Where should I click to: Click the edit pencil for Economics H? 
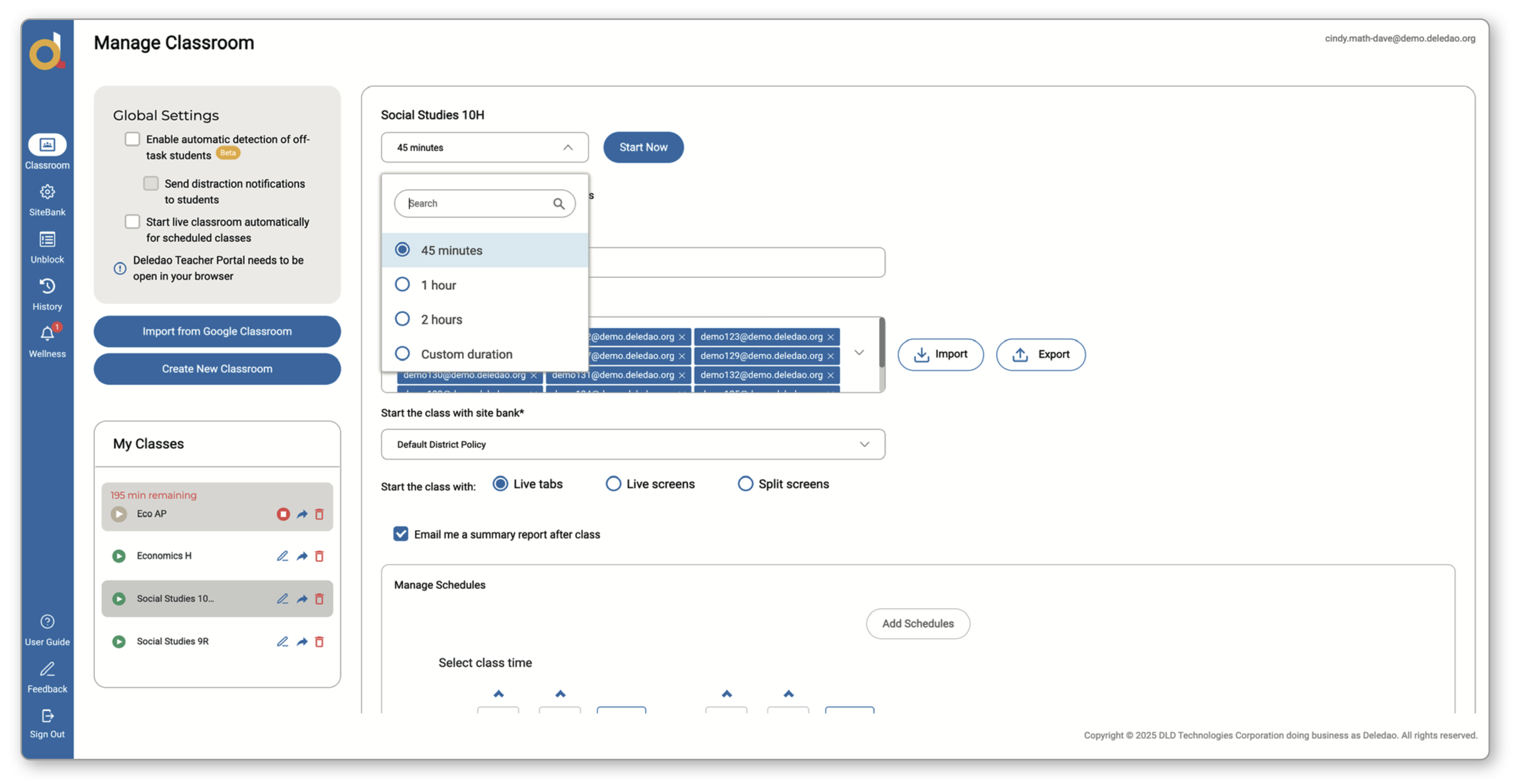tap(283, 556)
